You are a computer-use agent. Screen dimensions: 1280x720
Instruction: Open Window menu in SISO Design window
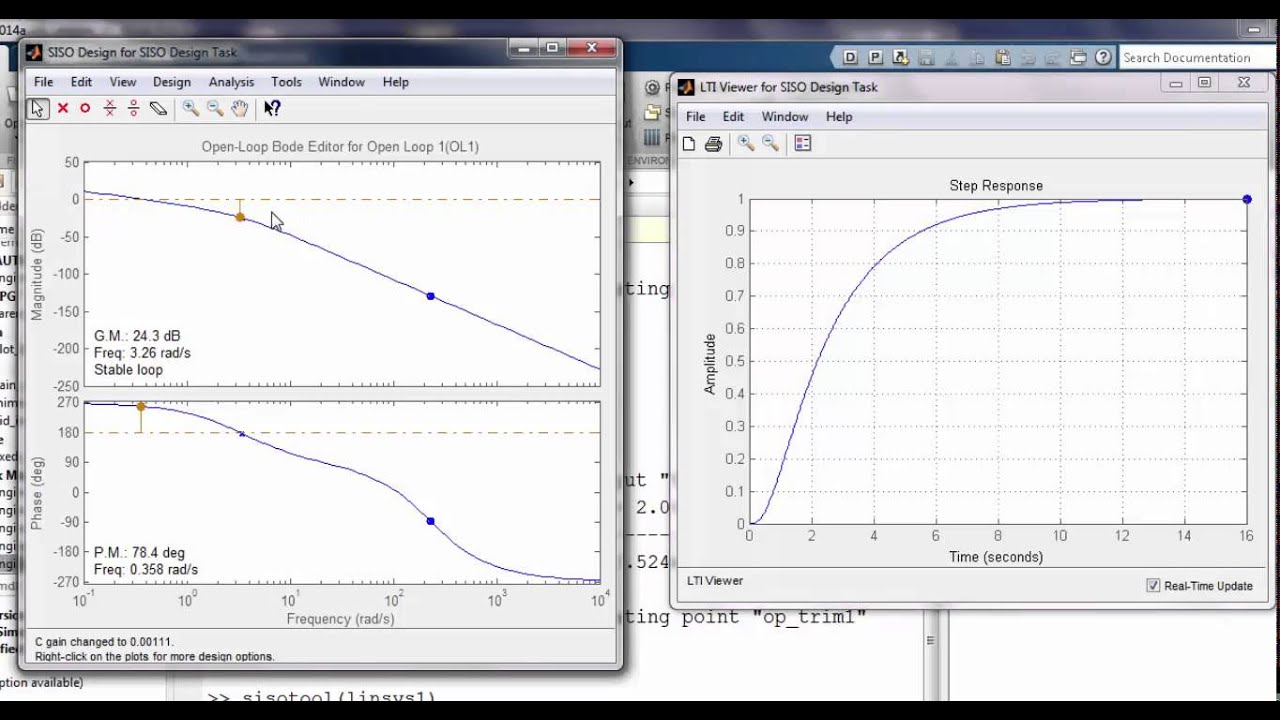[342, 82]
